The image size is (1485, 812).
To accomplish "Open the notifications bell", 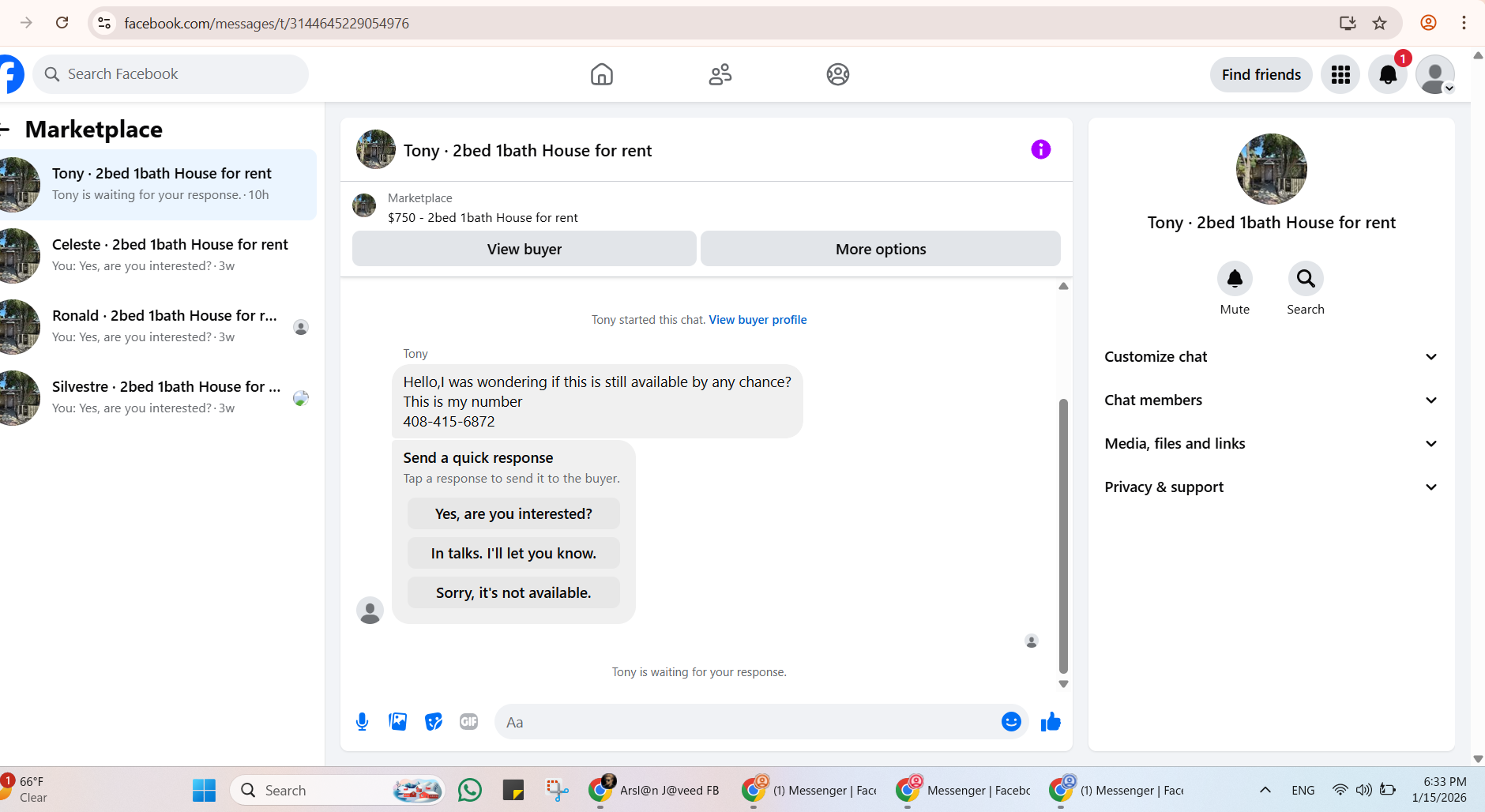I will (1388, 74).
